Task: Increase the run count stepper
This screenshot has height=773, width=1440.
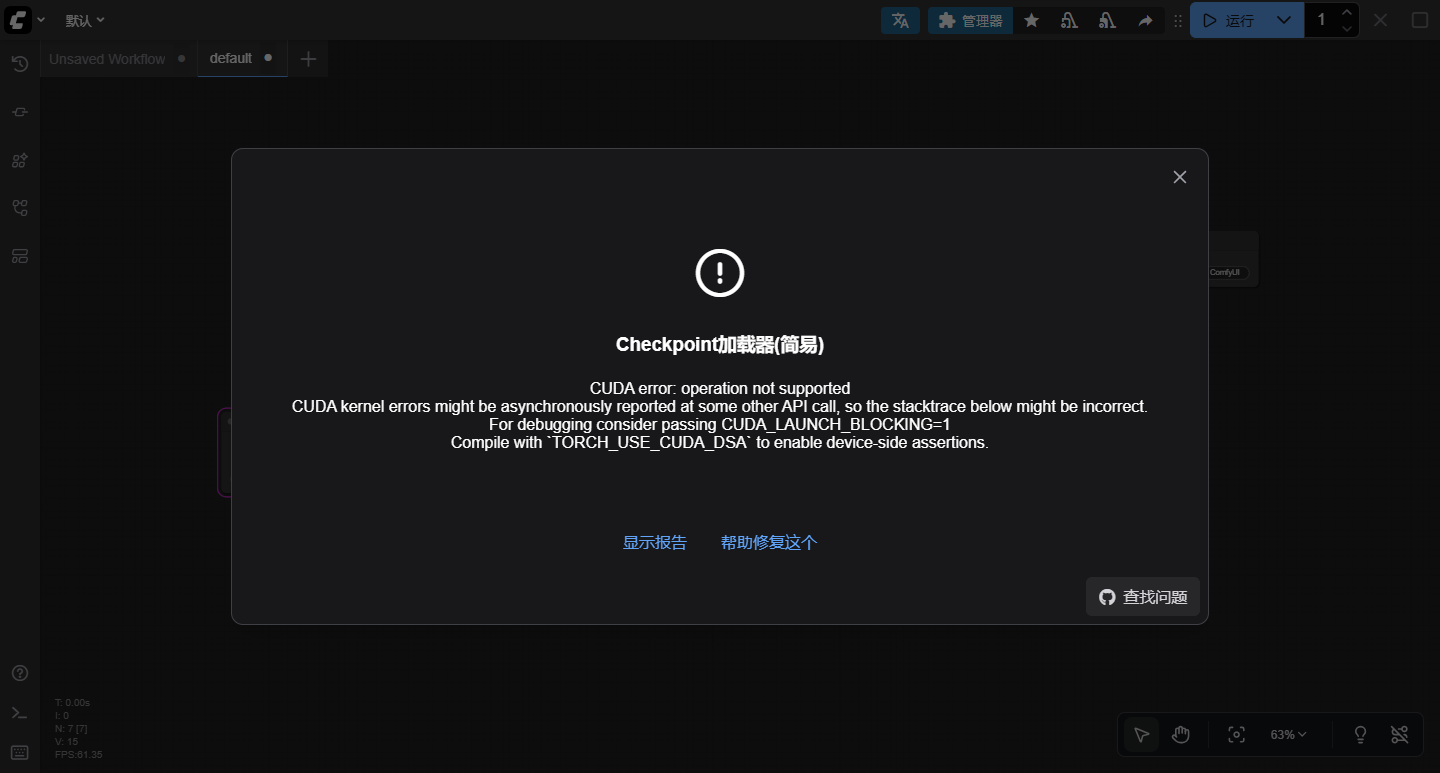Action: click(x=1347, y=11)
